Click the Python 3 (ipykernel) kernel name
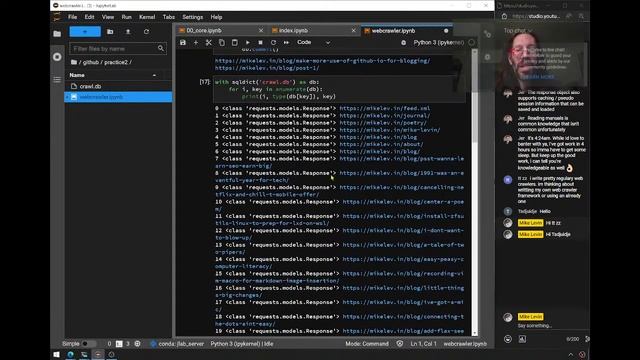 point(438,42)
